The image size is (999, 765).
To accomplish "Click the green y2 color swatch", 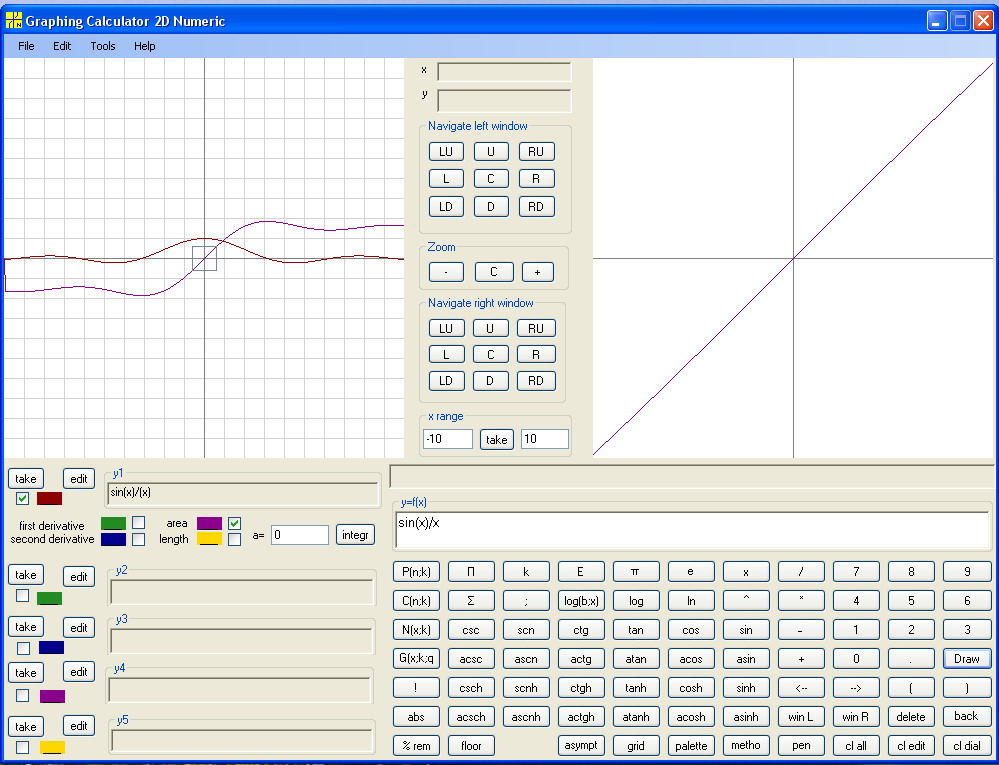I will pos(49,598).
